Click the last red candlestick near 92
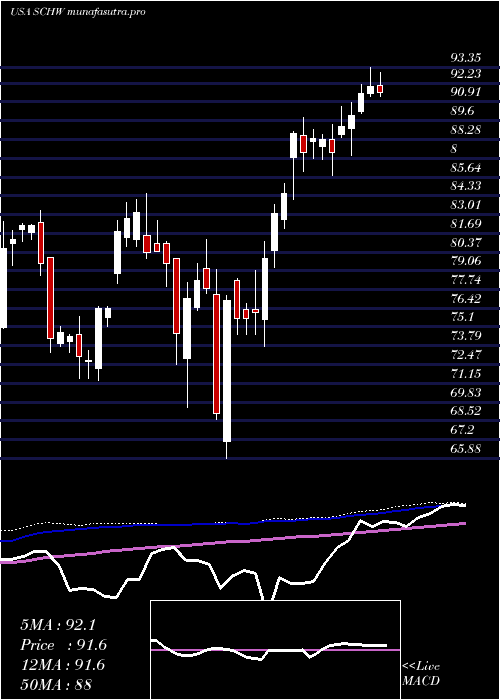Screen dimensions: 500x700 [380, 89]
